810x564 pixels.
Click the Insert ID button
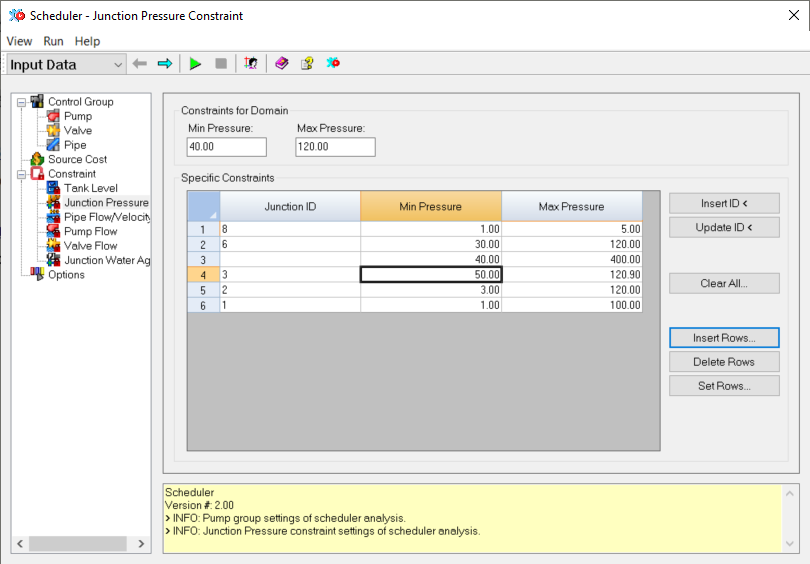(724, 203)
